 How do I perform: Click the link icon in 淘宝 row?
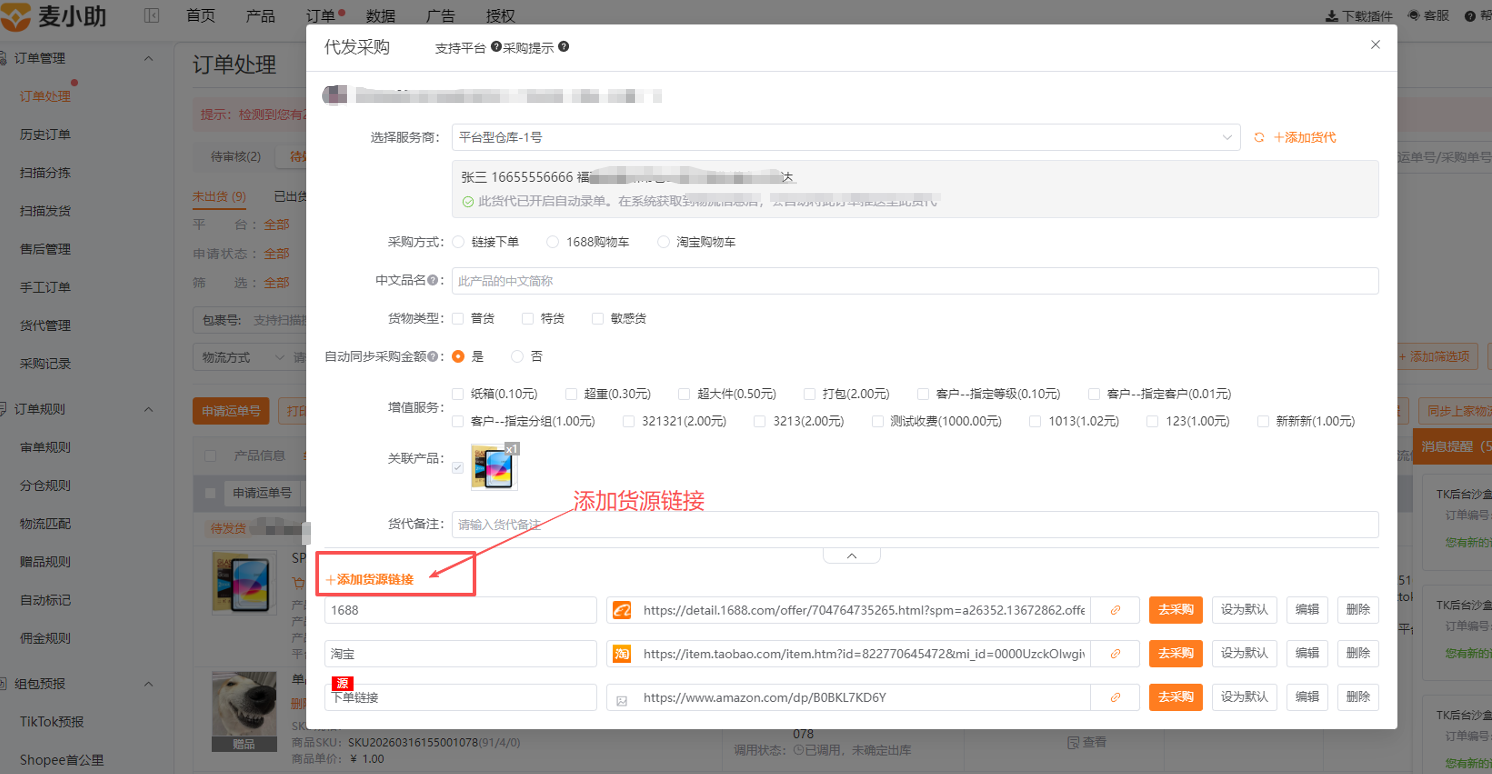pyautogui.click(x=1115, y=654)
